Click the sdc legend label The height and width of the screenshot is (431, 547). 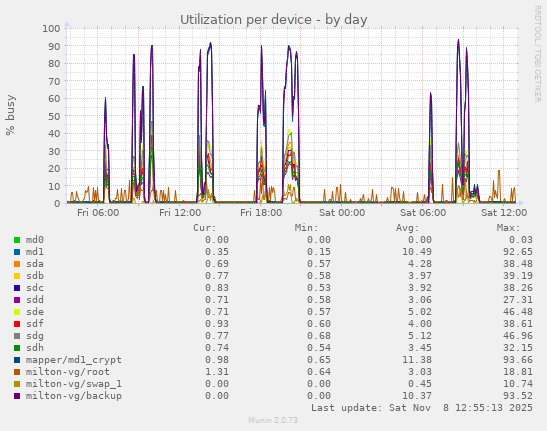pyautogui.click(x=35, y=288)
